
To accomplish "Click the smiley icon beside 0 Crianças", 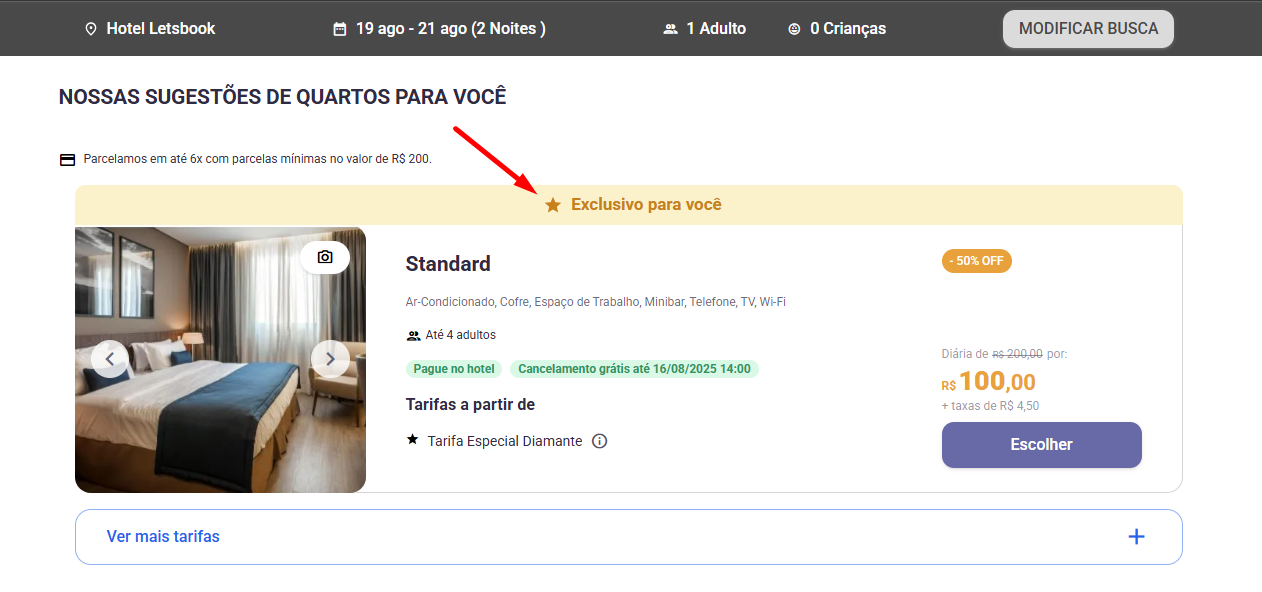I will click(x=794, y=29).
